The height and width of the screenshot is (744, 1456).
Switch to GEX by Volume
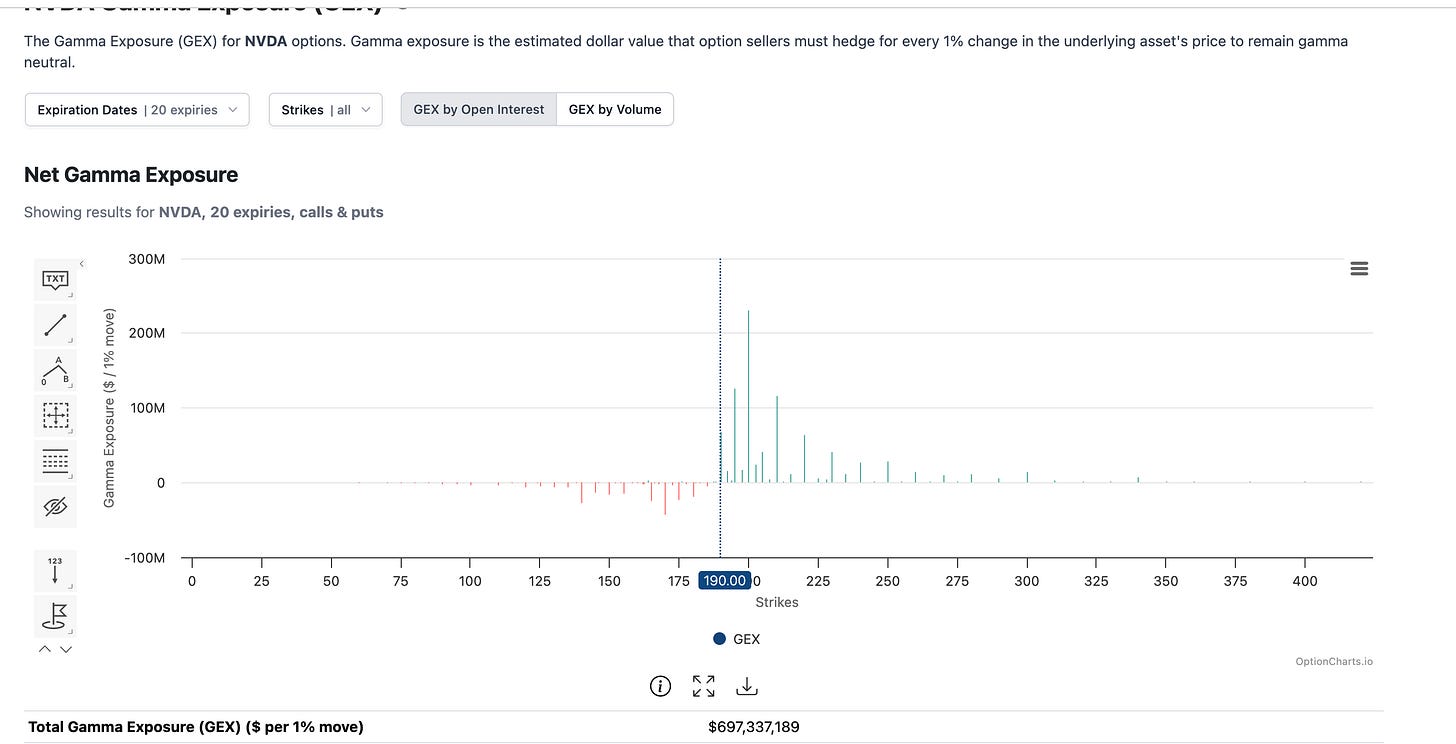(x=615, y=110)
